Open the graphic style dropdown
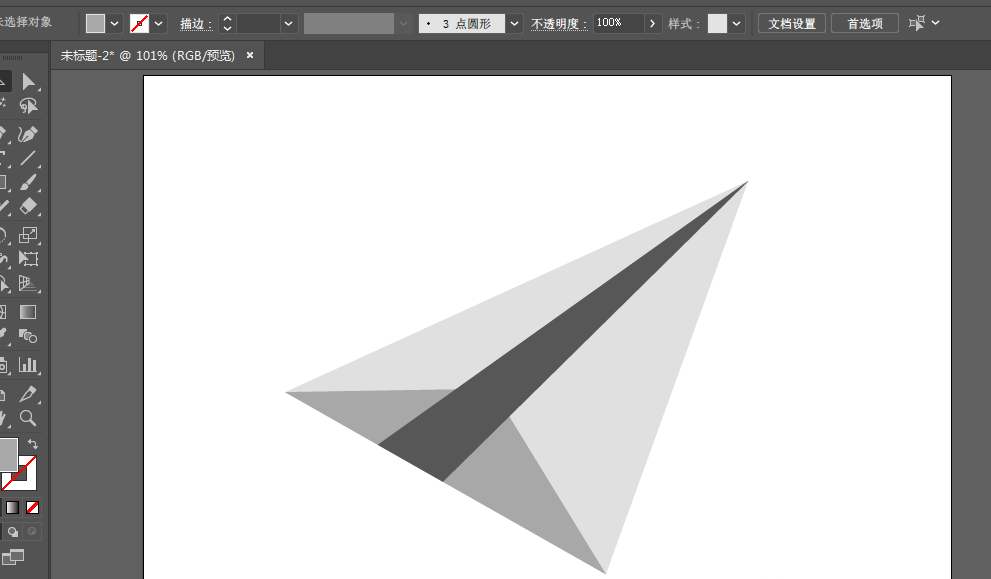This screenshot has width=991, height=579. [x=737, y=23]
